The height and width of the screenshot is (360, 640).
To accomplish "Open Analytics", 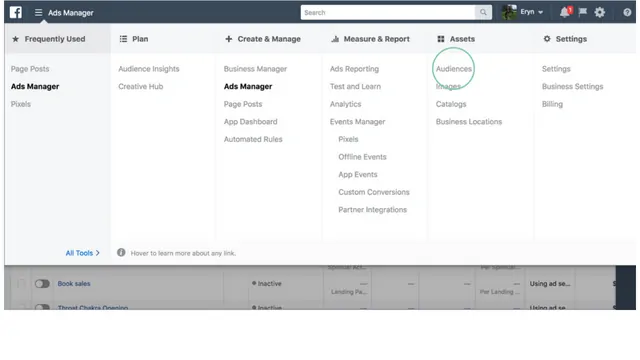I will [x=346, y=104].
